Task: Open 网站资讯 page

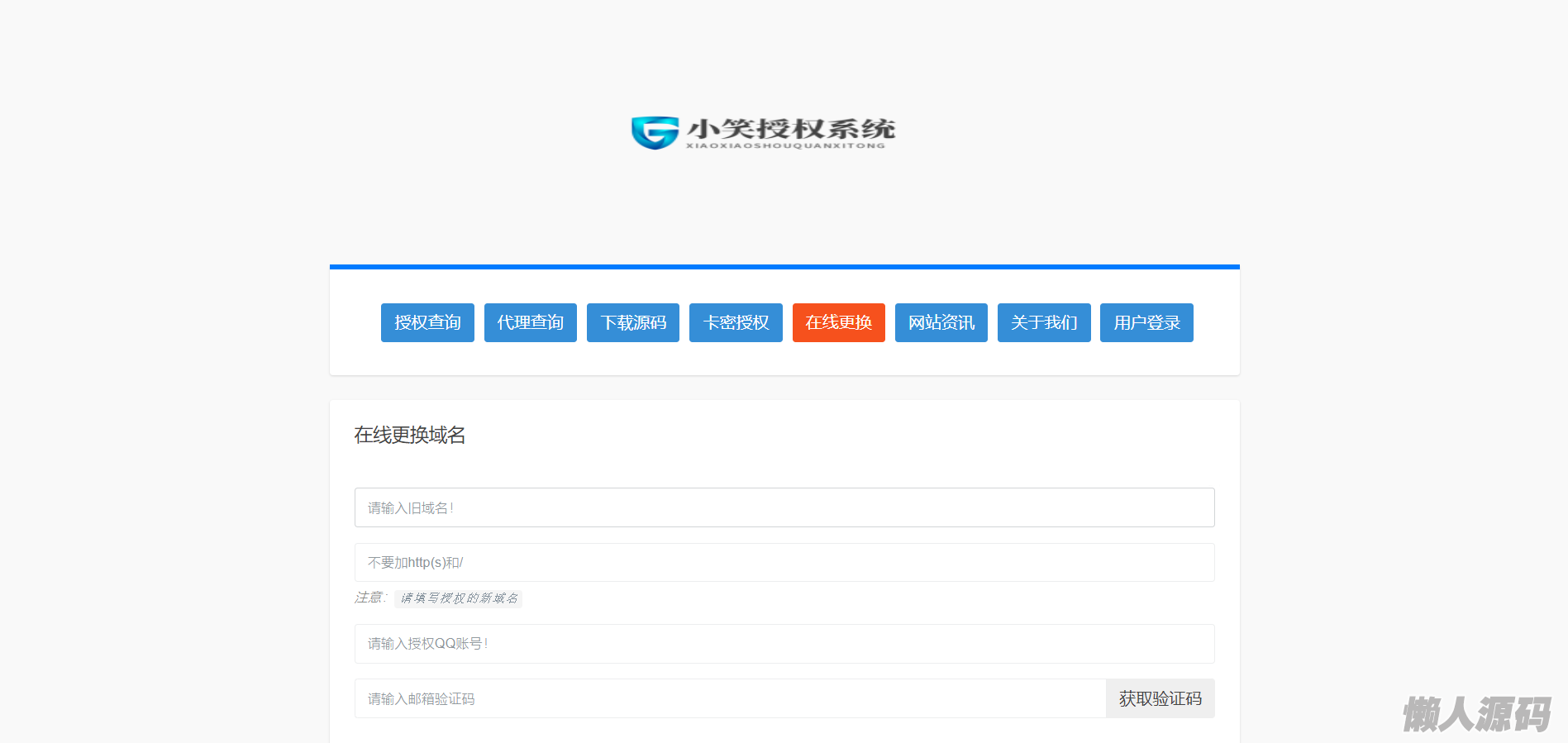Action: (941, 322)
